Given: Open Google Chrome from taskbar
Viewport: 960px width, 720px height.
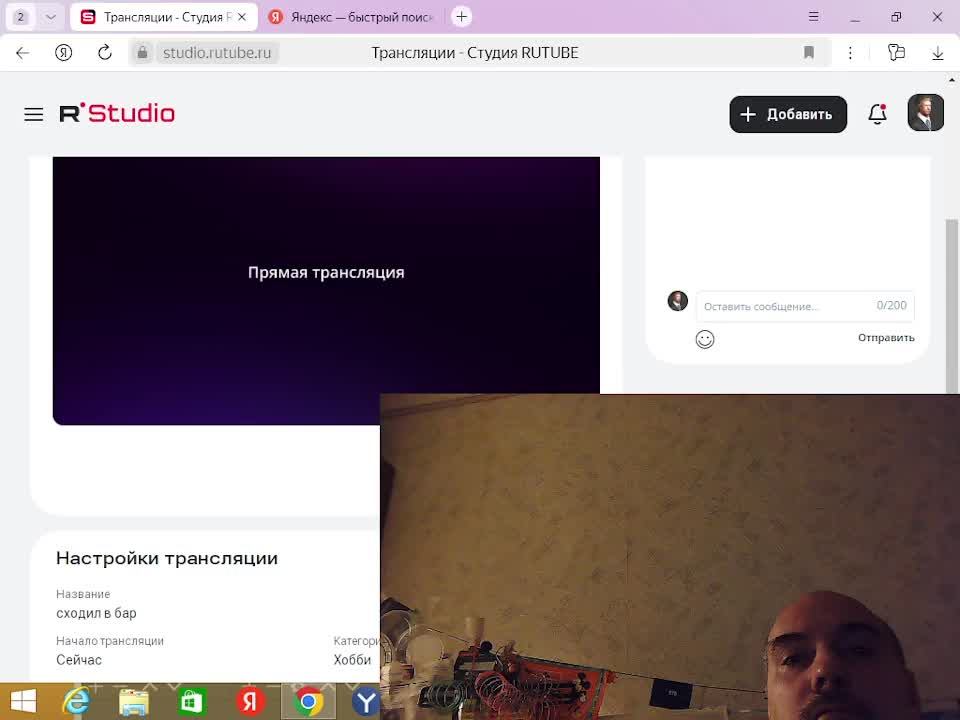Looking at the screenshot, I should pyautogui.click(x=309, y=702).
